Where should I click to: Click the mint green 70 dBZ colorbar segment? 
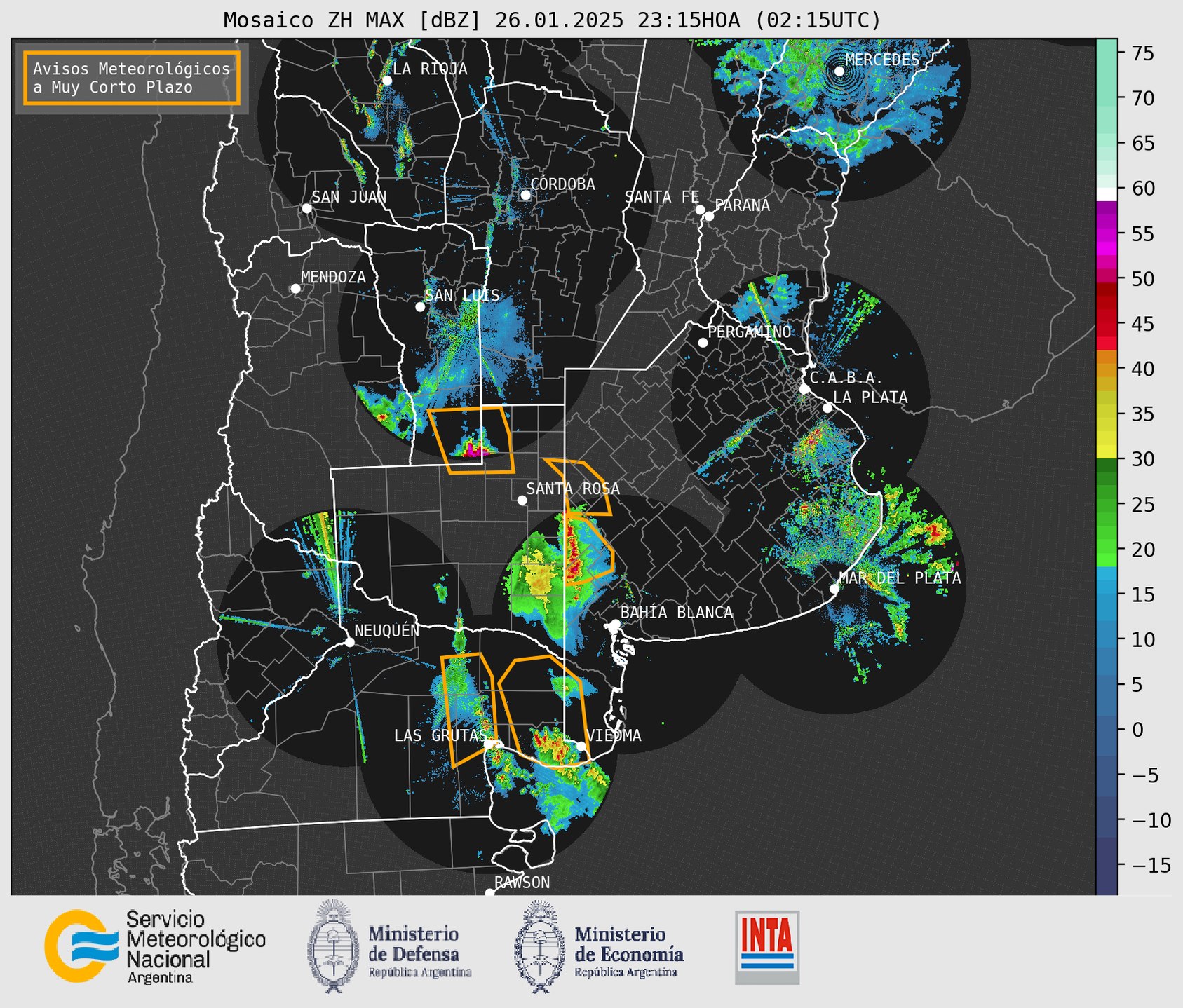click(1107, 98)
